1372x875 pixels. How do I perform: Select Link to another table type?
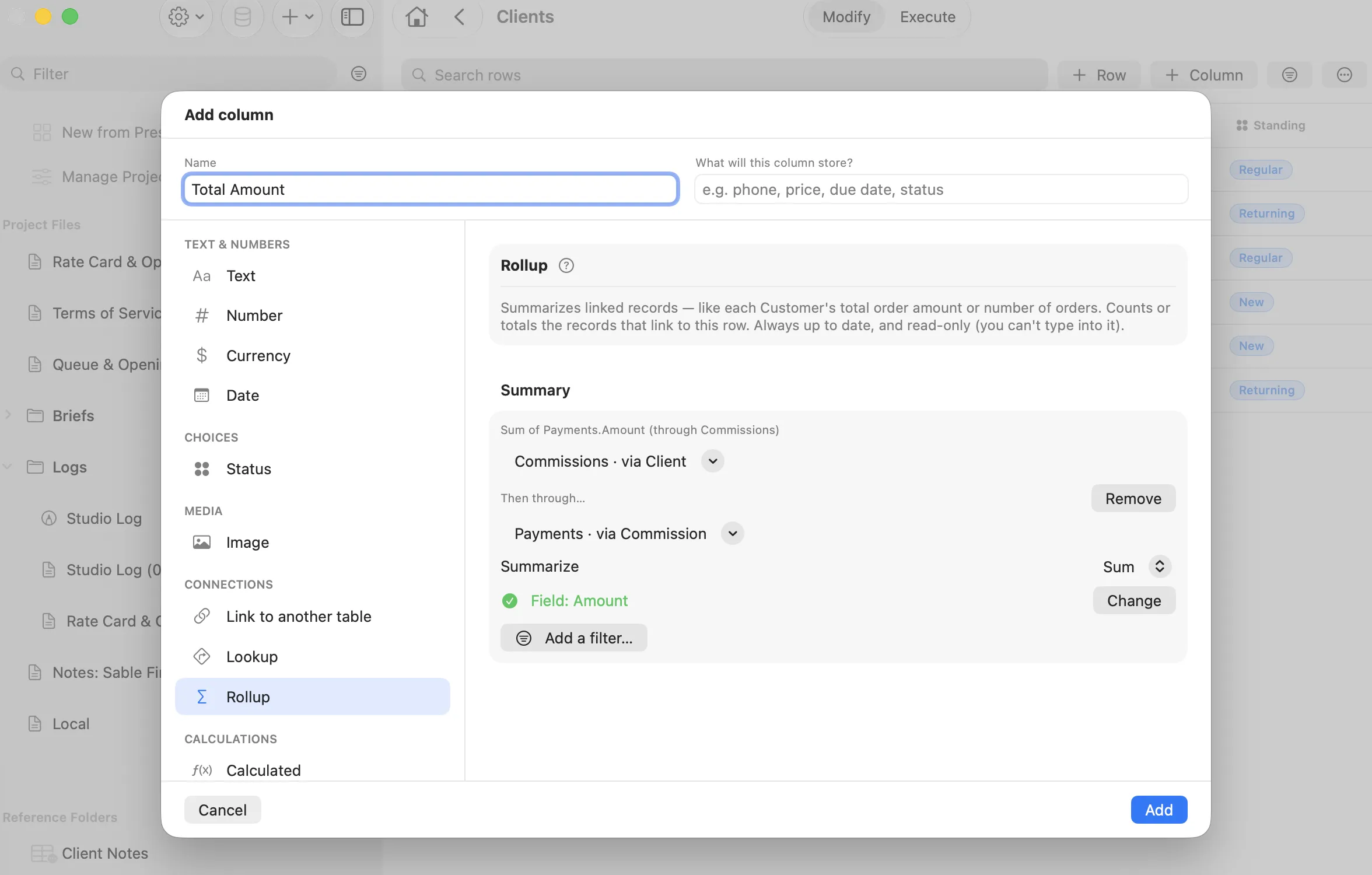pyautogui.click(x=313, y=617)
